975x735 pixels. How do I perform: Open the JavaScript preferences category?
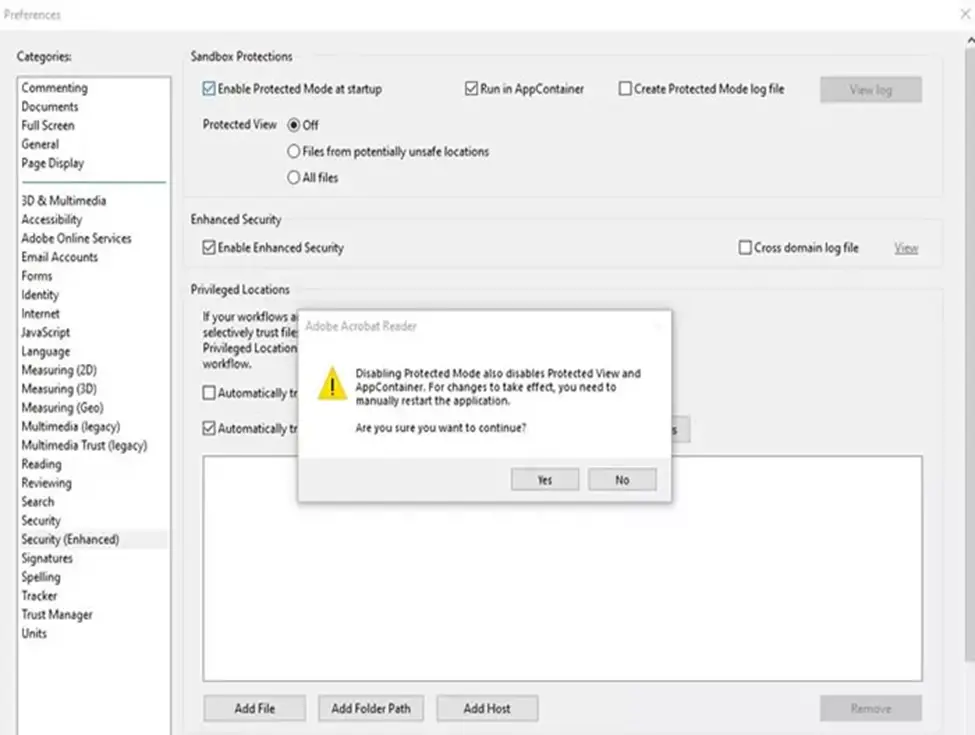tap(46, 332)
